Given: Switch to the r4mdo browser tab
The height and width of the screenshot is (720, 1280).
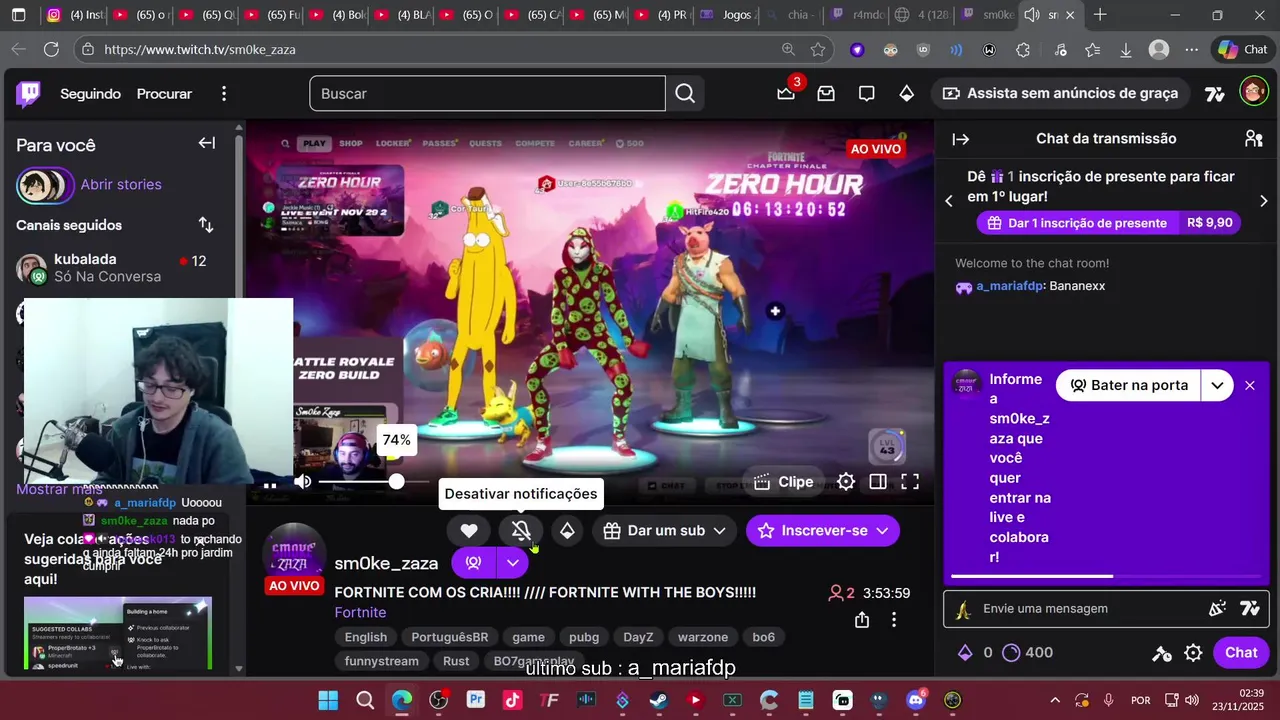Looking at the screenshot, I should pyautogui.click(x=857, y=15).
